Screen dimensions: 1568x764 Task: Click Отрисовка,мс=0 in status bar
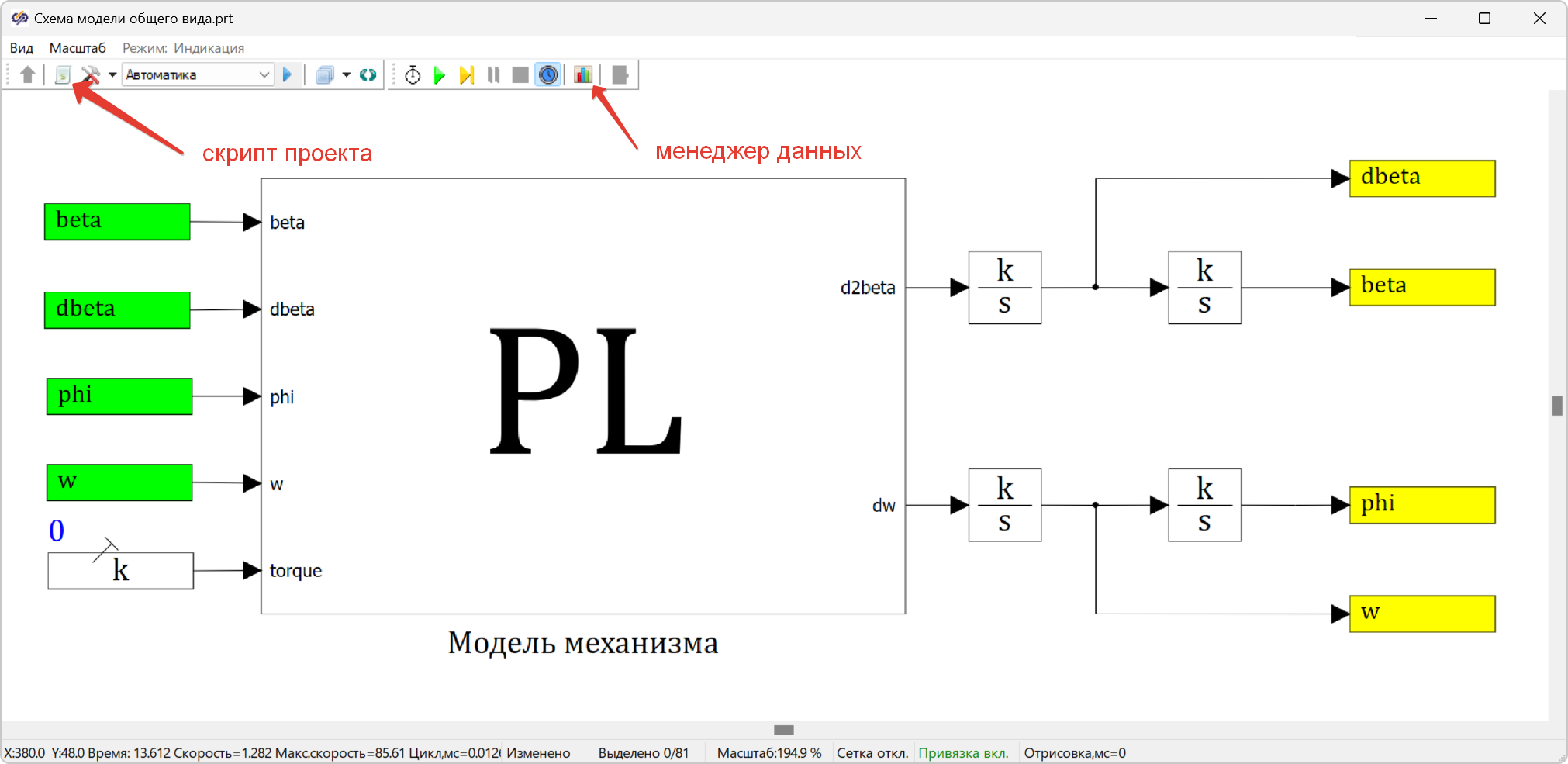tap(1075, 753)
